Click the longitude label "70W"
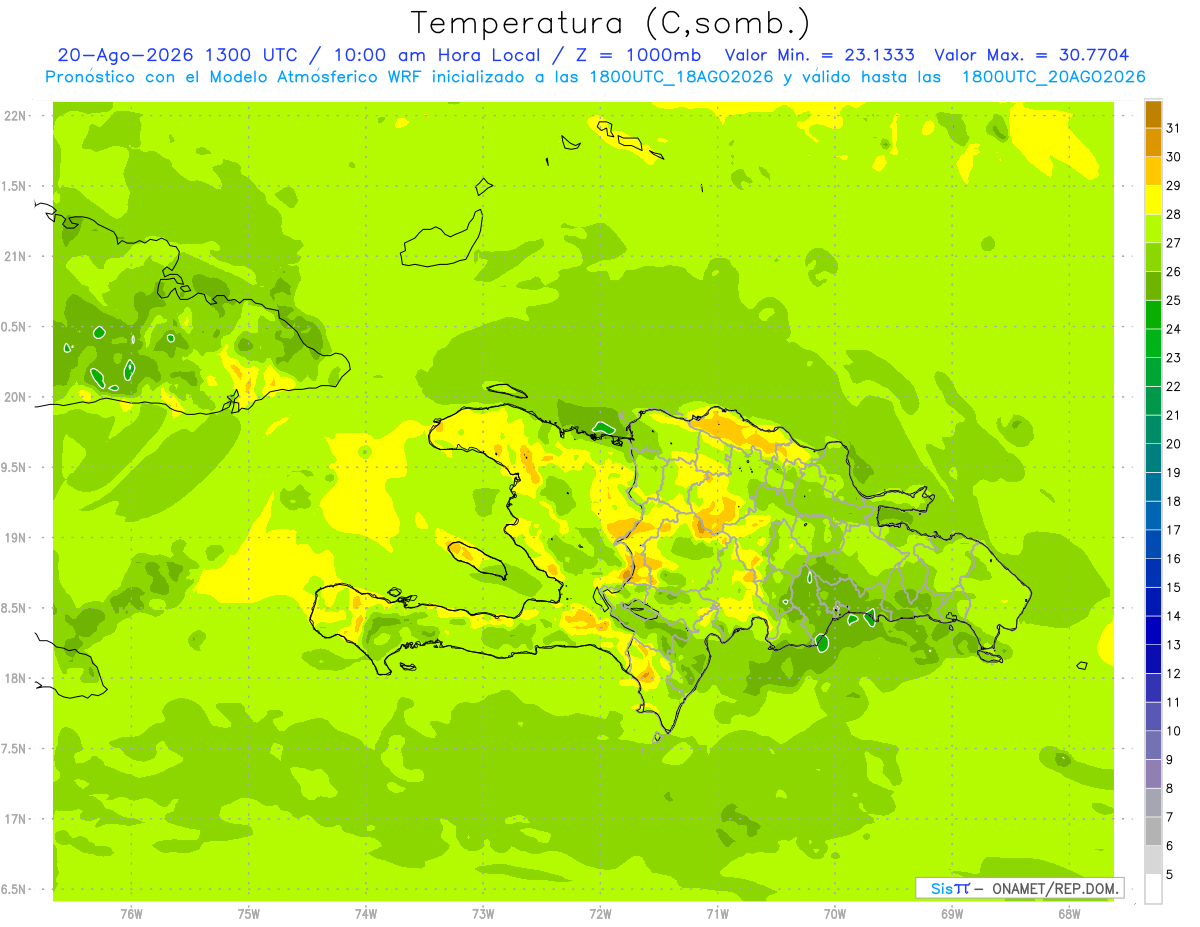 (x=835, y=915)
